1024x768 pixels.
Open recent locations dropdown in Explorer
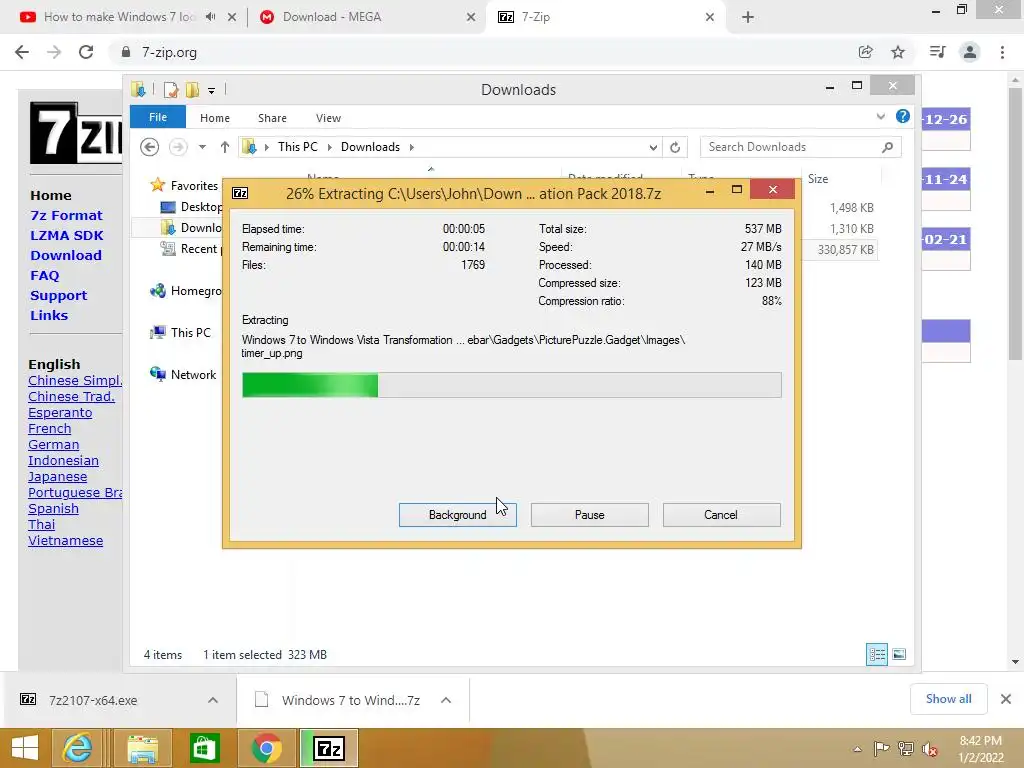click(x=202, y=147)
